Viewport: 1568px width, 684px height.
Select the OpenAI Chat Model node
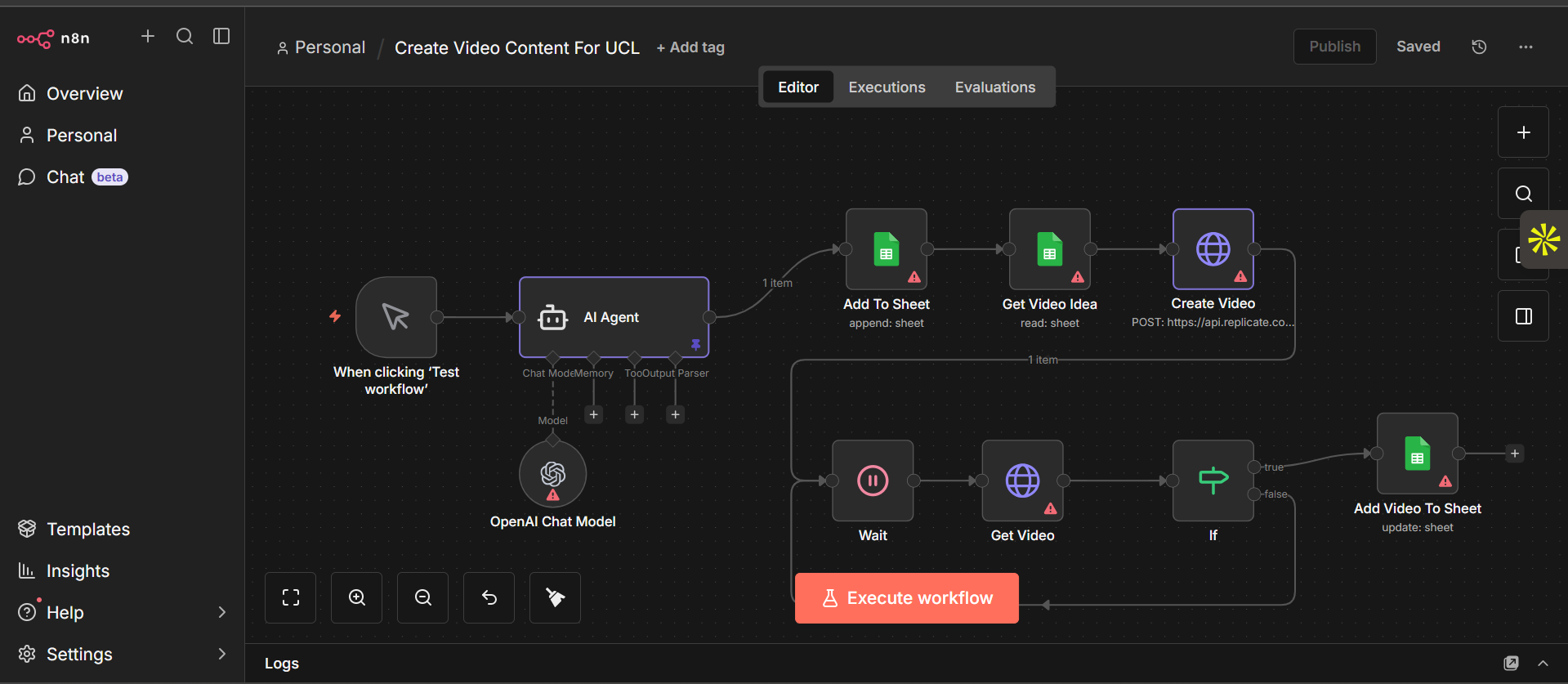click(552, 474)
